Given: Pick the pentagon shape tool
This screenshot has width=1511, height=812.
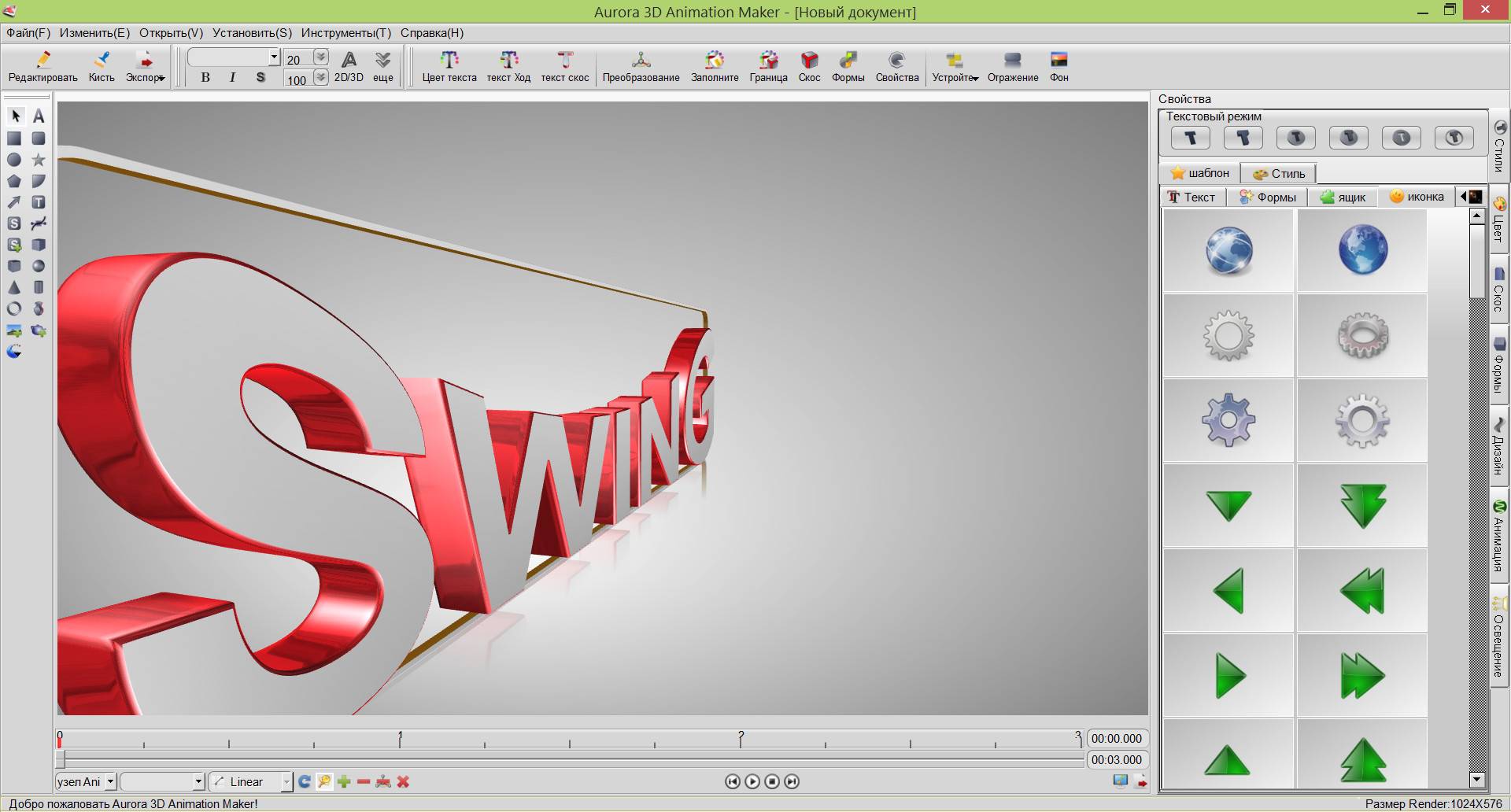Looking at the screenshot, I should (14, 181).
